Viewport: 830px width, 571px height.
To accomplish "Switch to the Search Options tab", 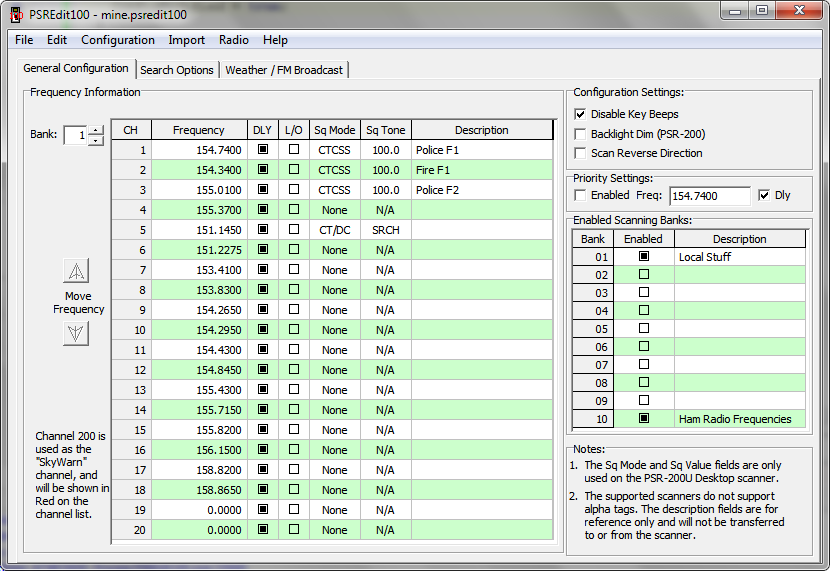I will click(x=177, y=70).
